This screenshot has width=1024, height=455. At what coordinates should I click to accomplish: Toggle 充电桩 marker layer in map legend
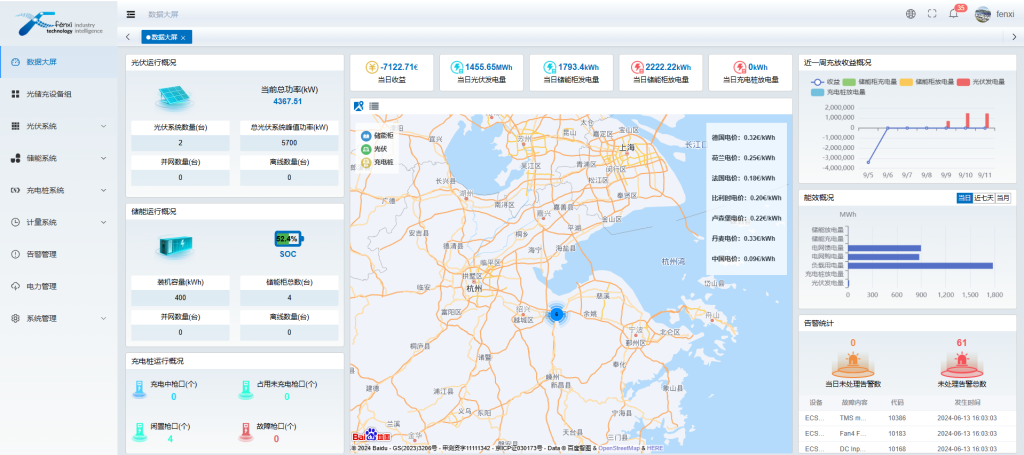378,161
